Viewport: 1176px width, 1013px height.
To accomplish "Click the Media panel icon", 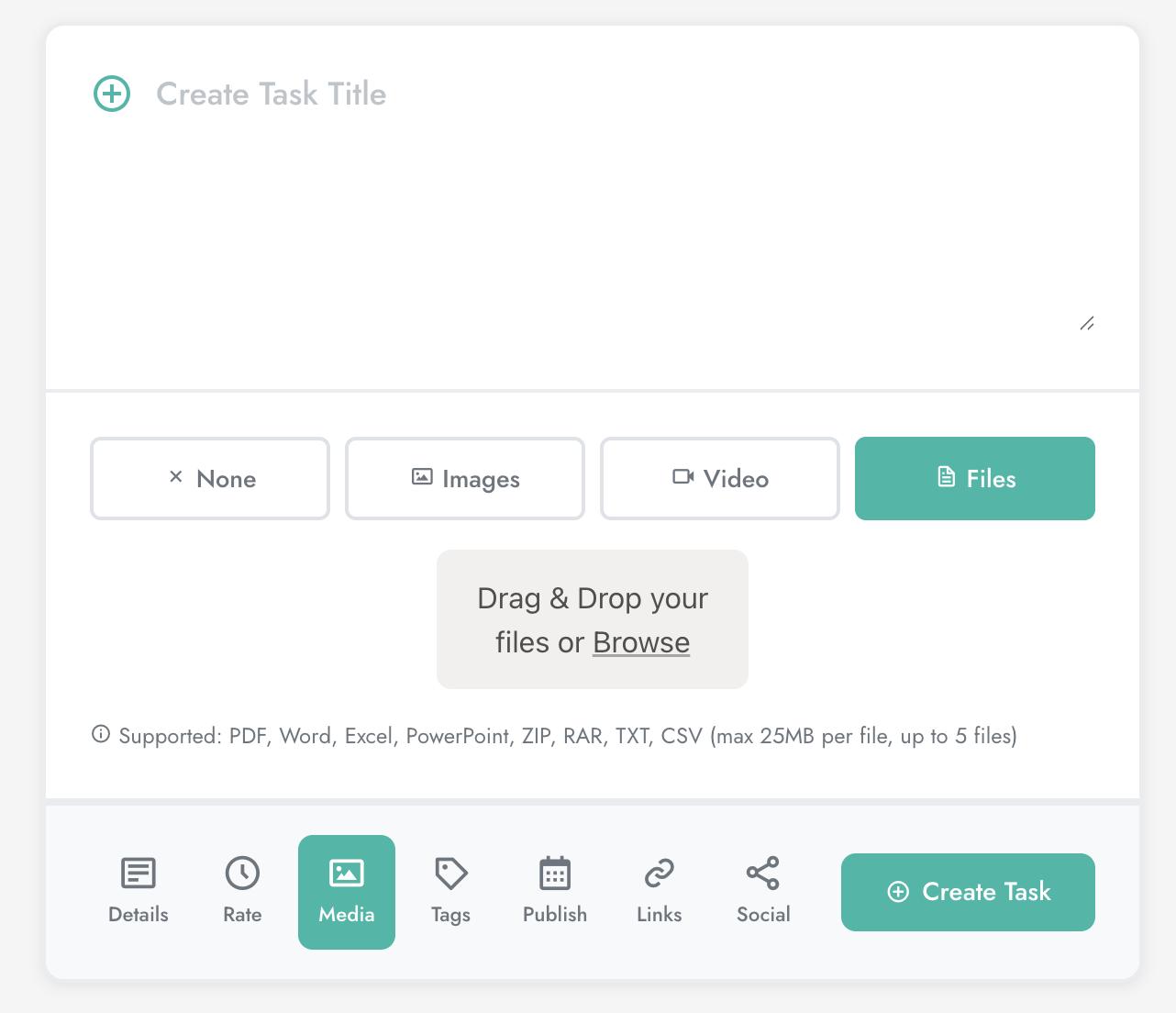I will [x=346, y=874].
